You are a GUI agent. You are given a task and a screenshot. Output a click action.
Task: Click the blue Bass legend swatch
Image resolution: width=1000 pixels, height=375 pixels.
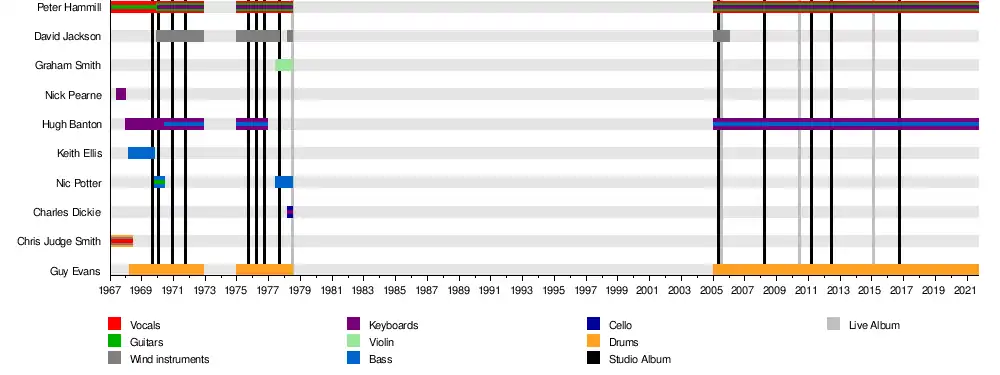(x=353, y=358)
